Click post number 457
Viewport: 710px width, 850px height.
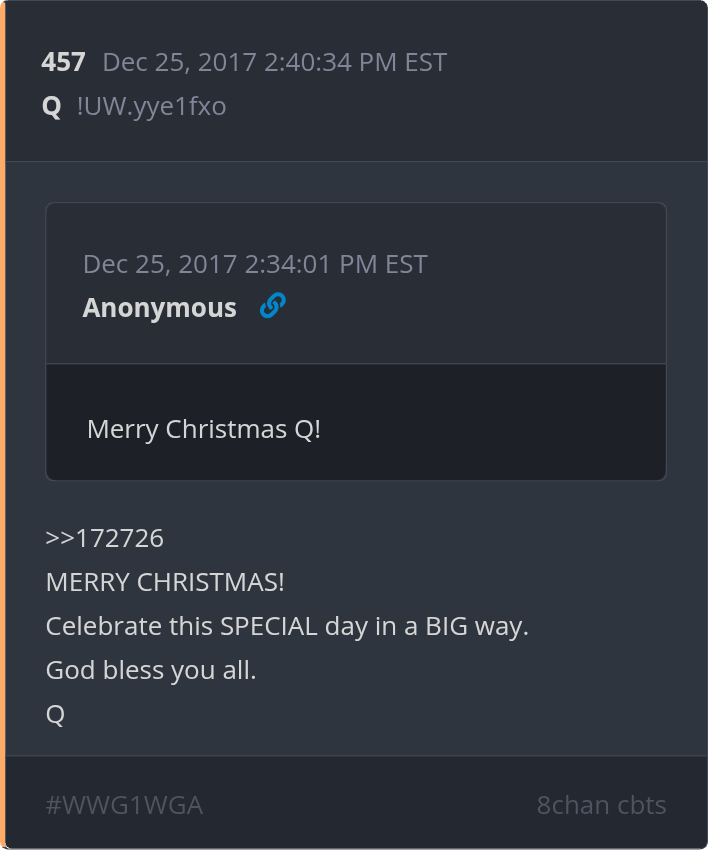63,62
